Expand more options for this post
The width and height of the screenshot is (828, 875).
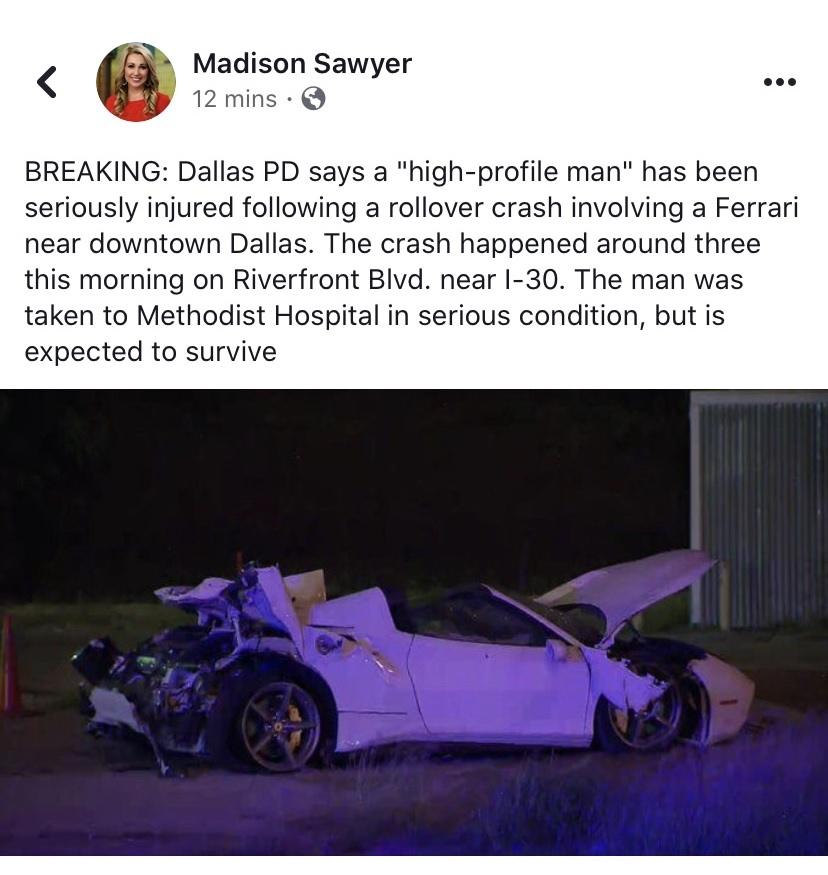pyautogui.click(x=779, y=82)
